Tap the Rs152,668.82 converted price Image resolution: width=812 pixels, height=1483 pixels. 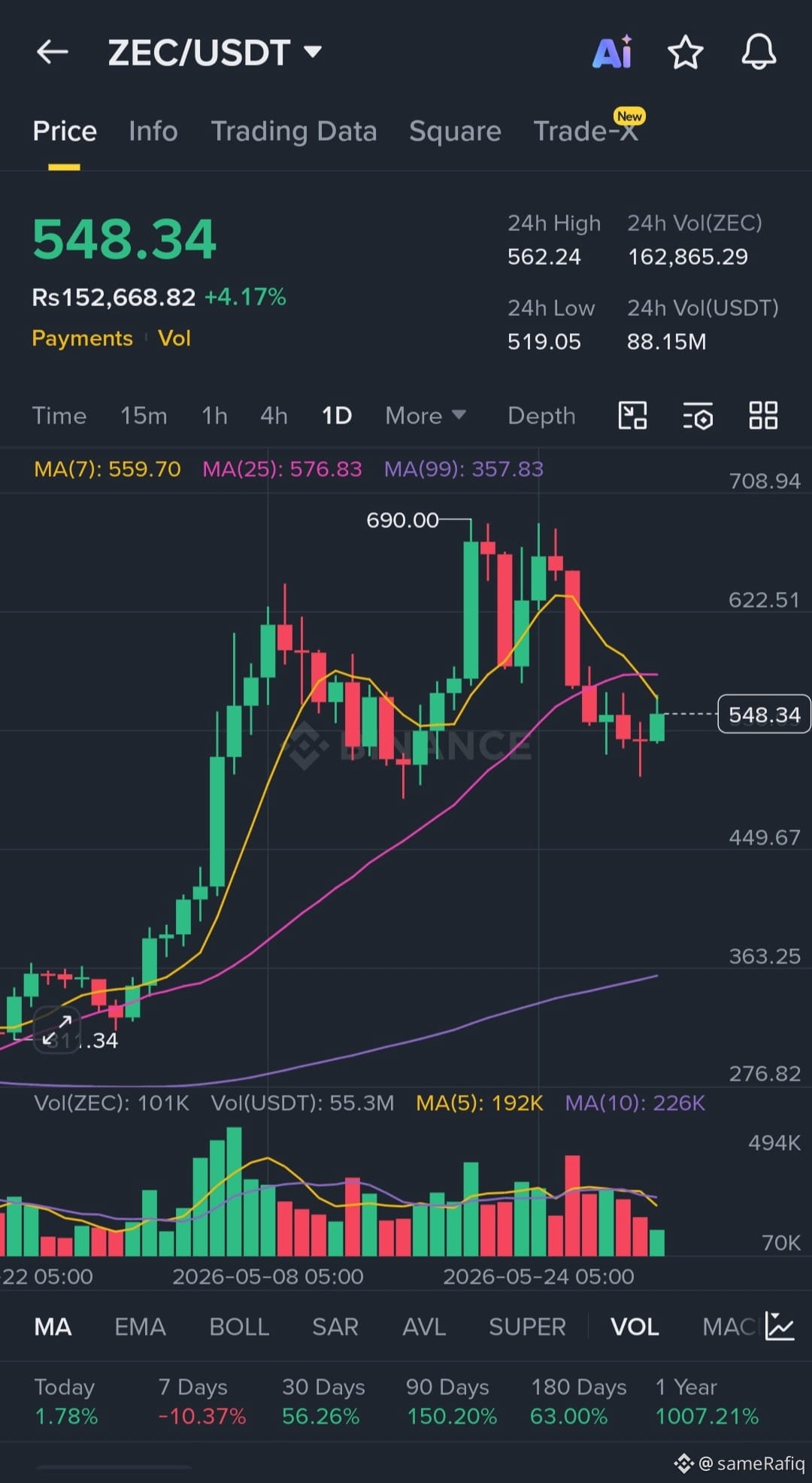coord(114,297)
